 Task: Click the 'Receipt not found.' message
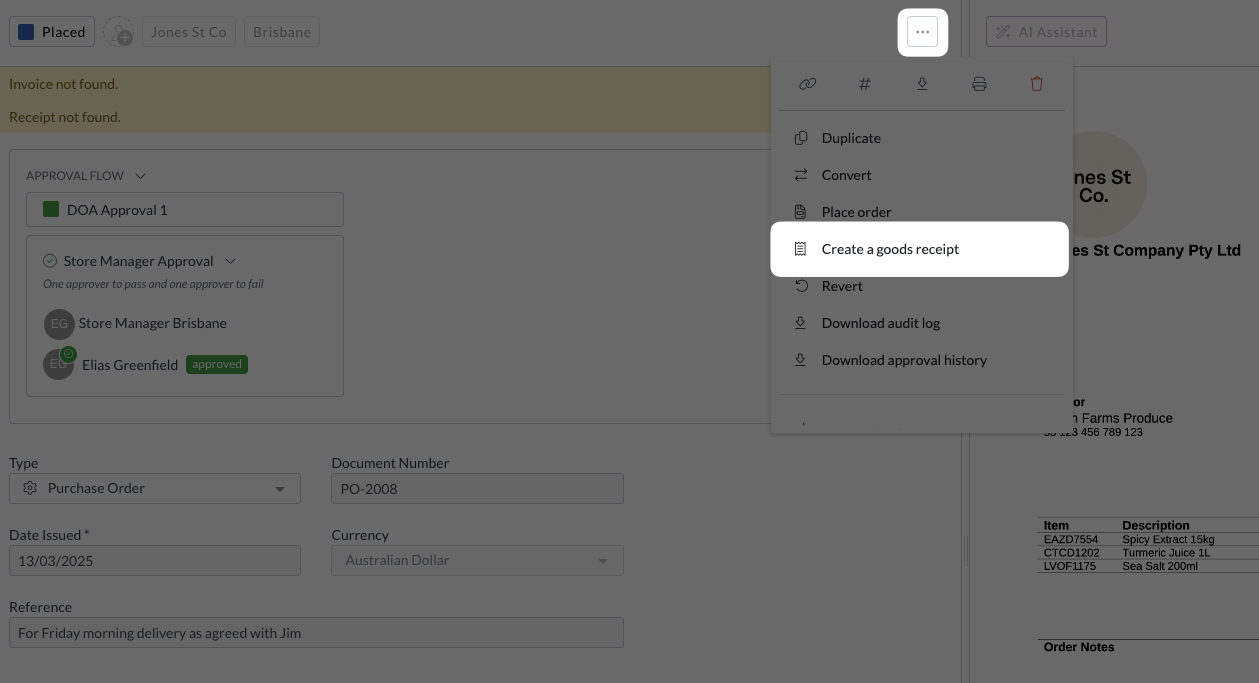click(x=65, y=117)
